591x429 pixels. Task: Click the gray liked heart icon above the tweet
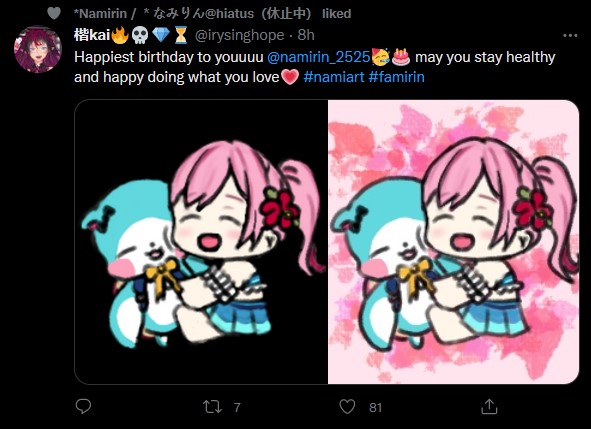point(54,13)
